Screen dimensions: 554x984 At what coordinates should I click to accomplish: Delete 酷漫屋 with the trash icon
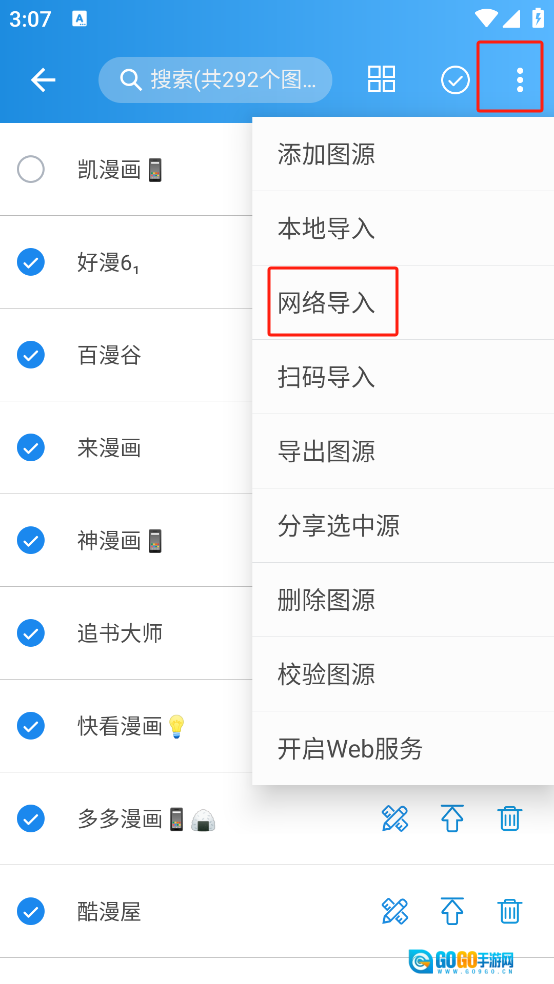(x=509, y=911)
